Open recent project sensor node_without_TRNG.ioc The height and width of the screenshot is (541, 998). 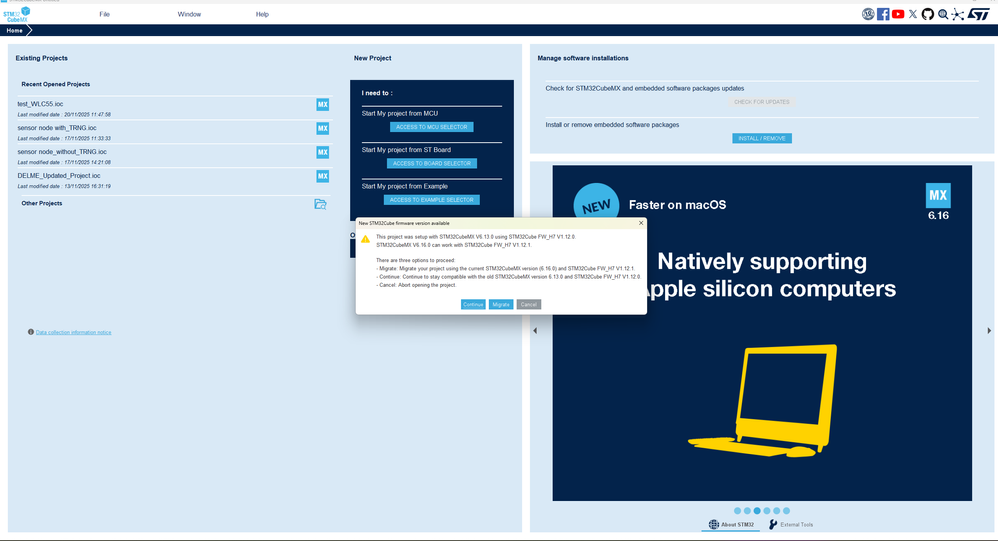(62, 152)
